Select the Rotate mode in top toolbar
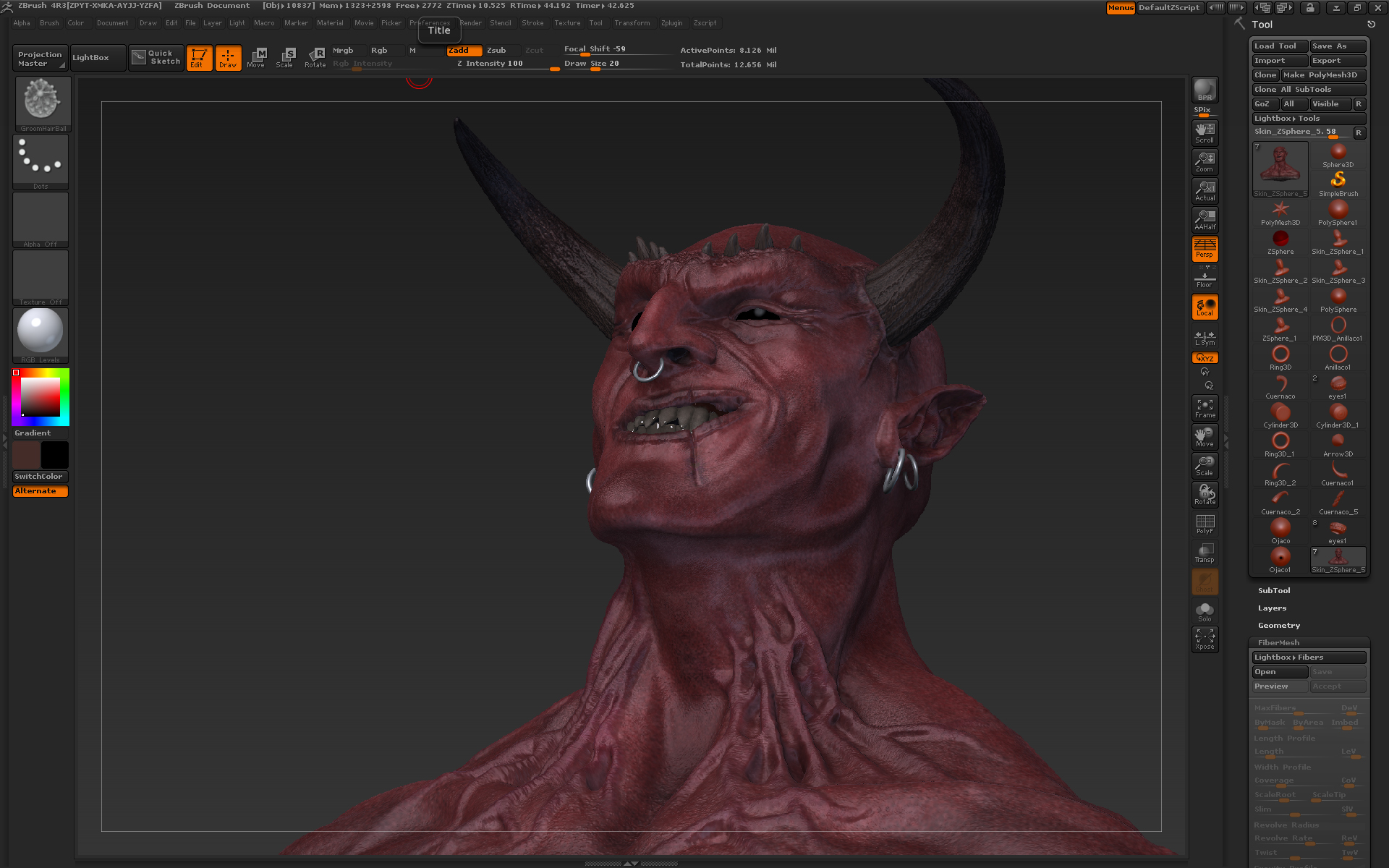Image resolution: width=1389 pixels, height=868 pixels. pos(315,57)
